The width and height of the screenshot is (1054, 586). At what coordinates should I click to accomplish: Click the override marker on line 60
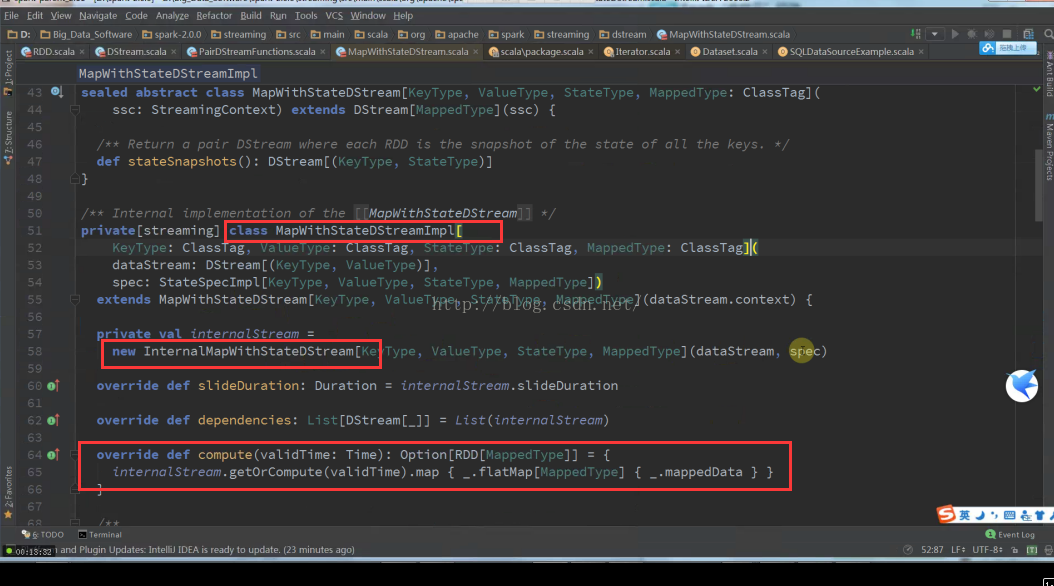(x=53, y=386)
